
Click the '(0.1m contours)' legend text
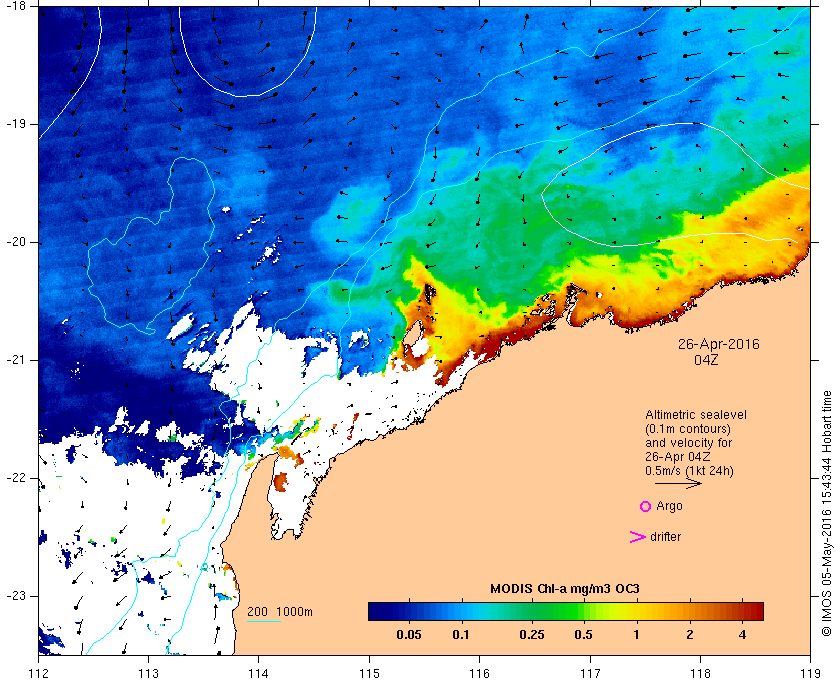[x=688, y=429]
